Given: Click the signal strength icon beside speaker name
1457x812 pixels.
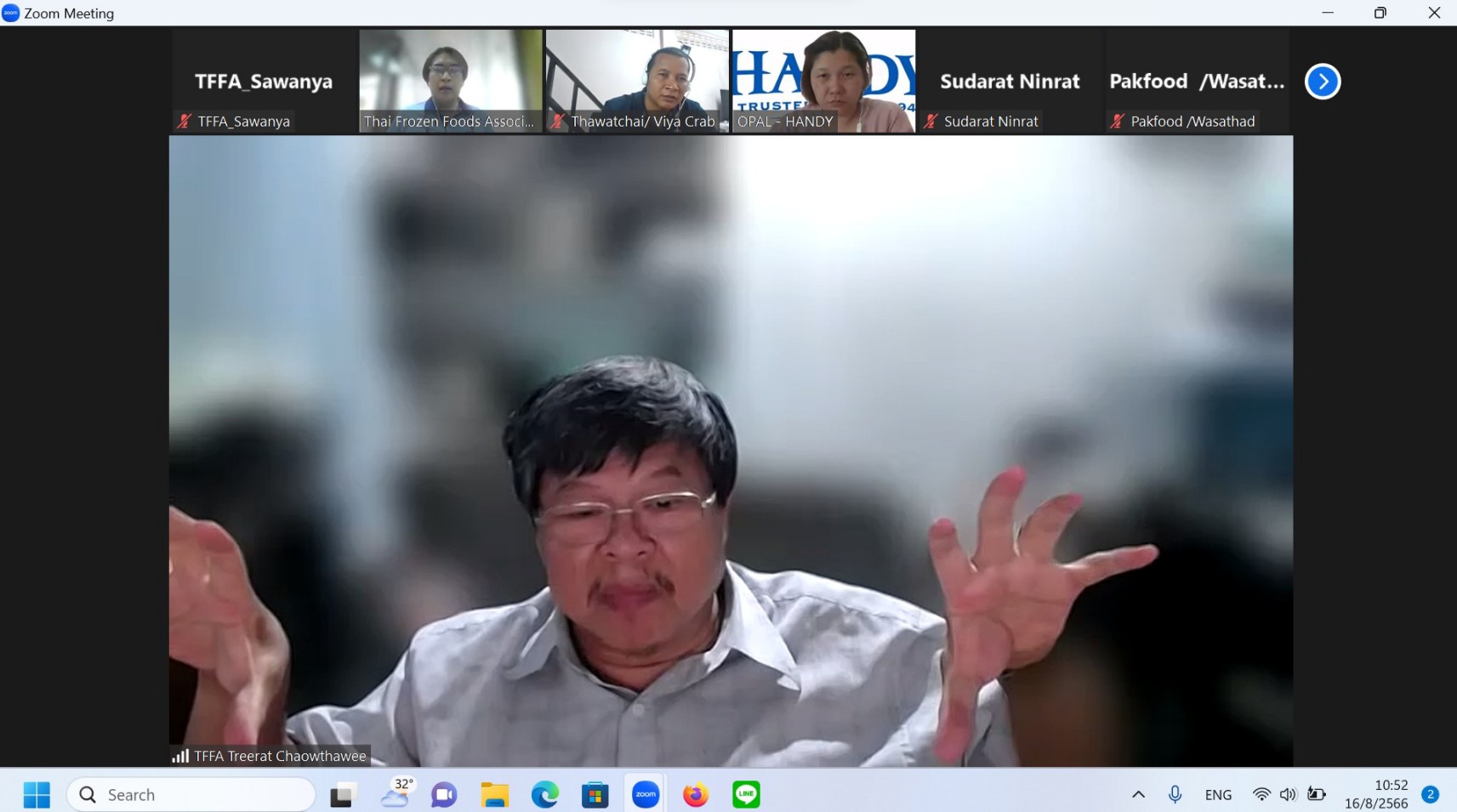Looking at the screenshot, I should point(180,756).
